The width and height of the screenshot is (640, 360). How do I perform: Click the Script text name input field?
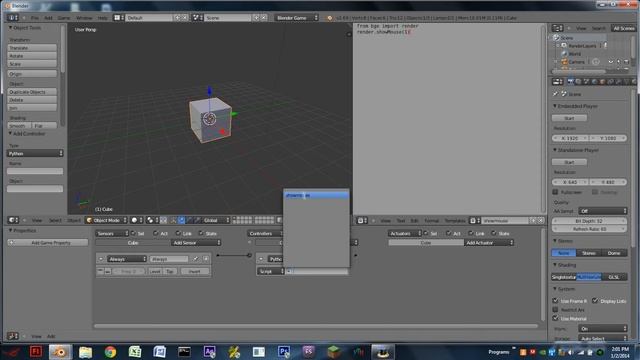[x=317, y=271]
